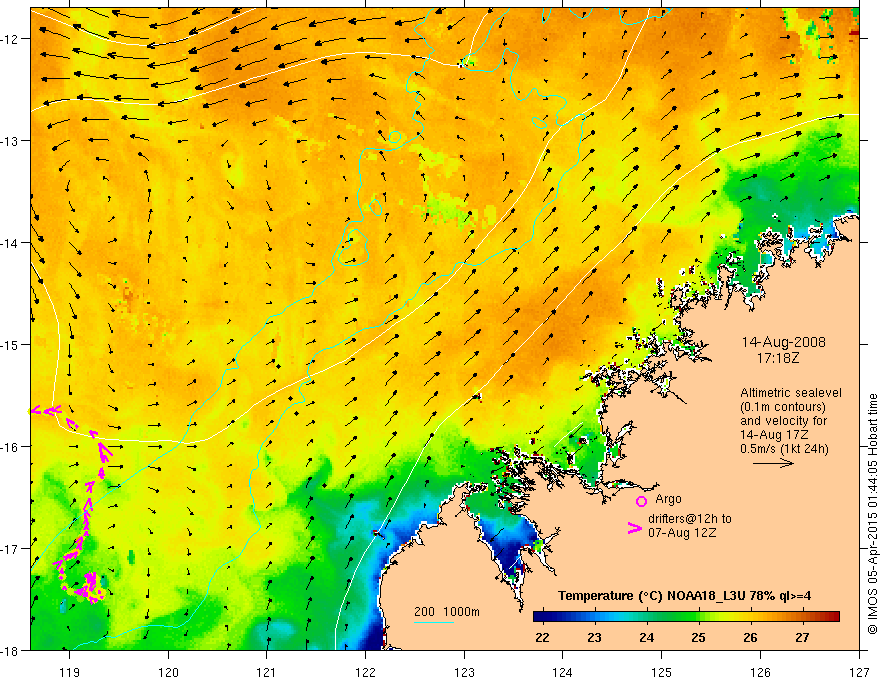The height and width of the screenshot is (680, 880).
Task: Click the '200 1000m' isobath label
Action: pos(447,612)
